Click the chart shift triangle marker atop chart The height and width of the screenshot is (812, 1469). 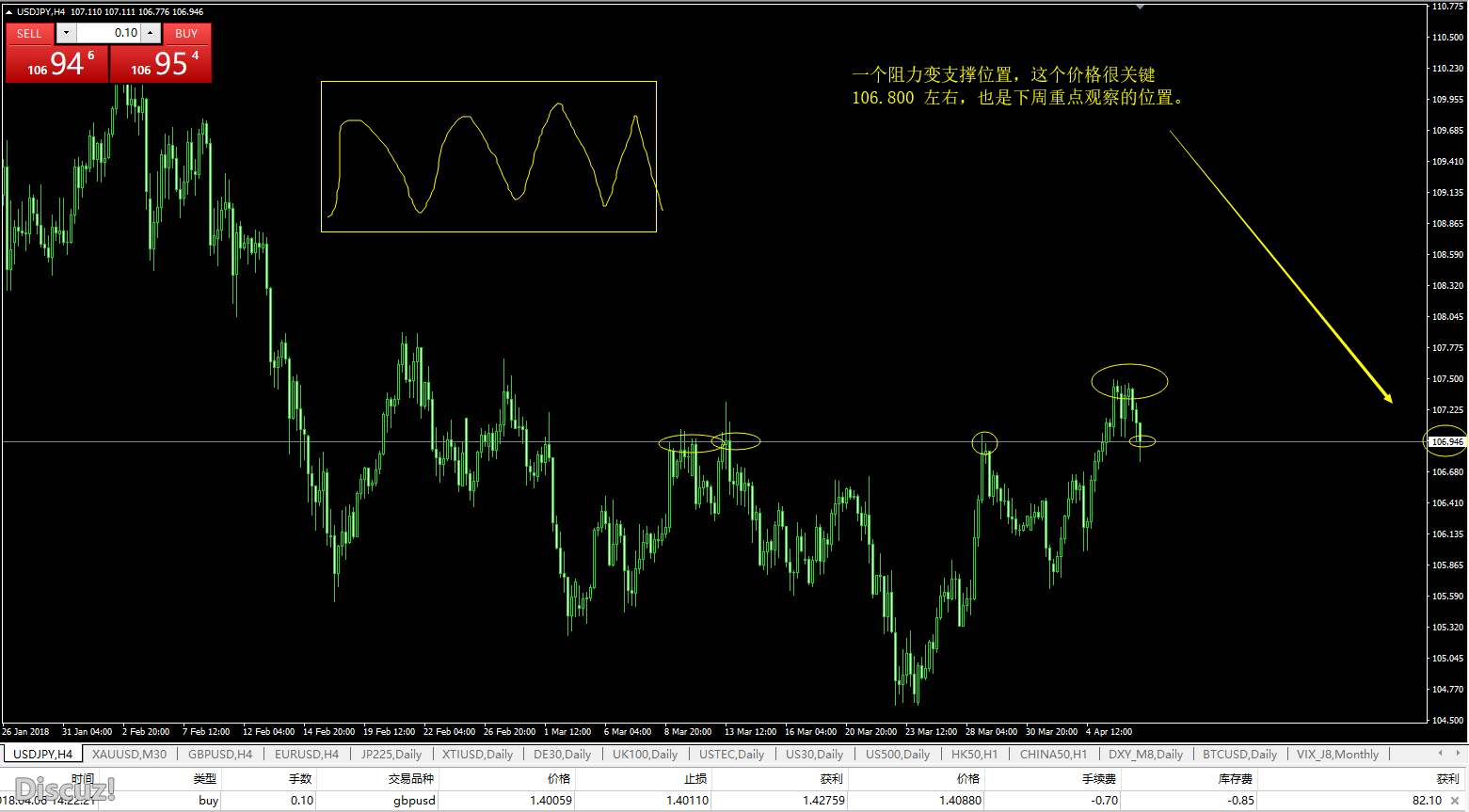(1140, 7)
